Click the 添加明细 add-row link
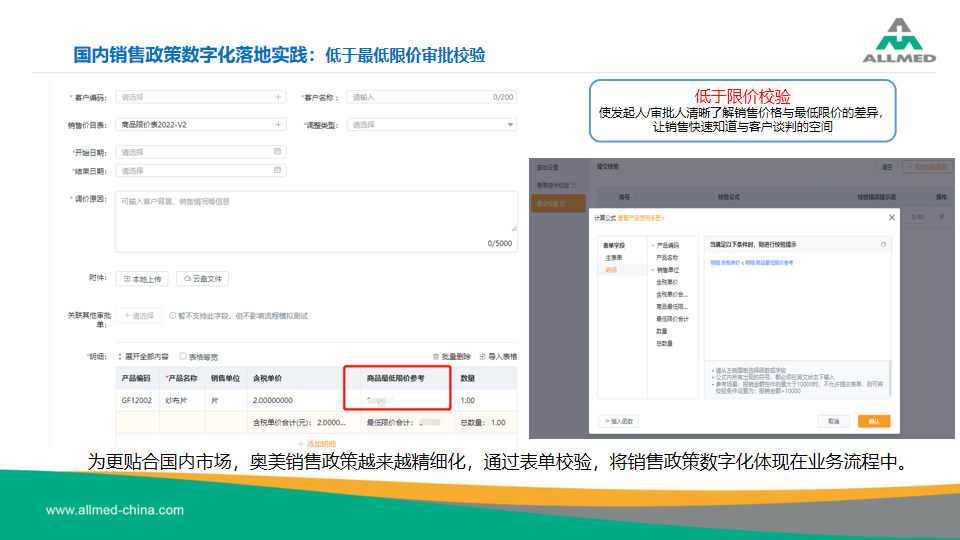The width and height of the screenshot is (960, 540). 317,444
